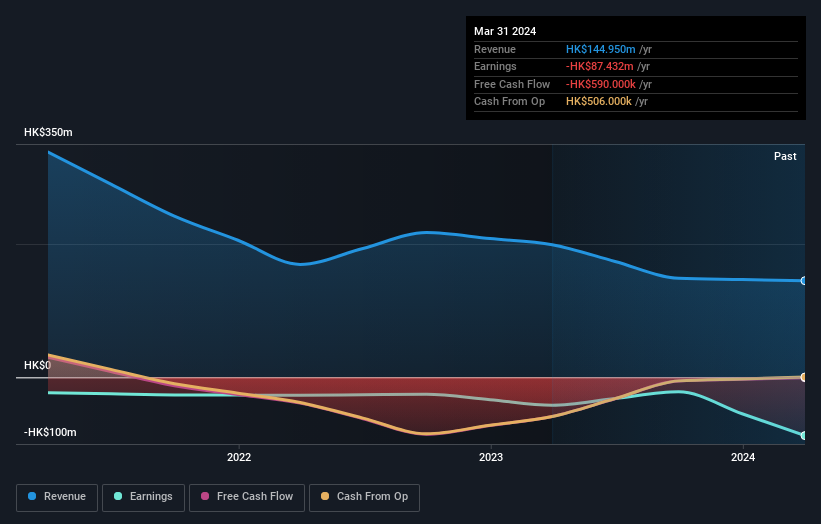
Task: Toggle the Revenue legend button
Action: click(x=57, y=497)
